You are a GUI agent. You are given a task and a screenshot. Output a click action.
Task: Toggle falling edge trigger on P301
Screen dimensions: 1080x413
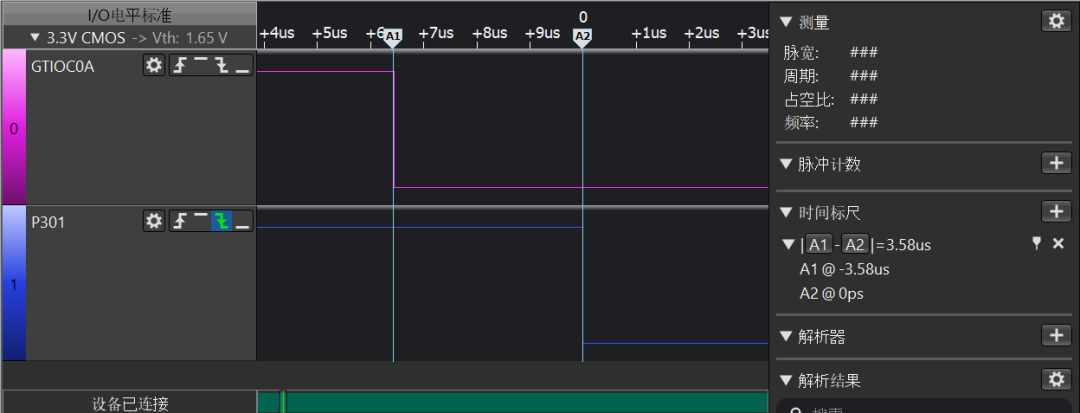(x=221, y=221)
